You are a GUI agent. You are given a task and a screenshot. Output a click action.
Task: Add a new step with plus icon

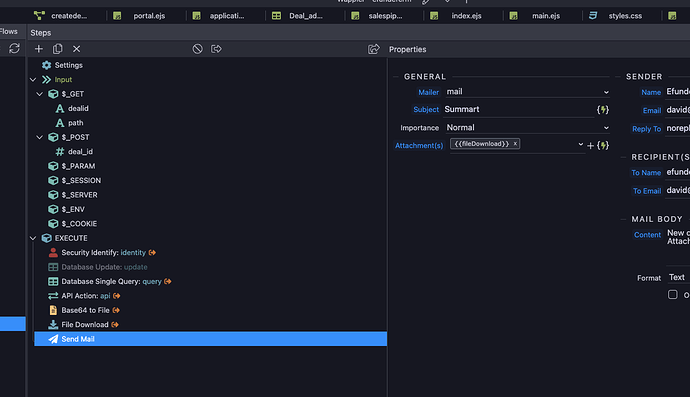click(x=39, y=49)
